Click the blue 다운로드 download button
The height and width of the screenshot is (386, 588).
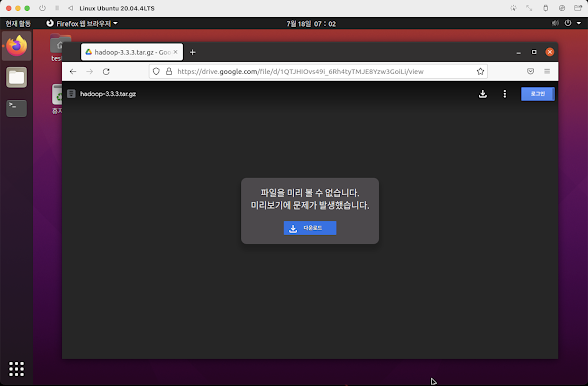[x=310, y=228]
